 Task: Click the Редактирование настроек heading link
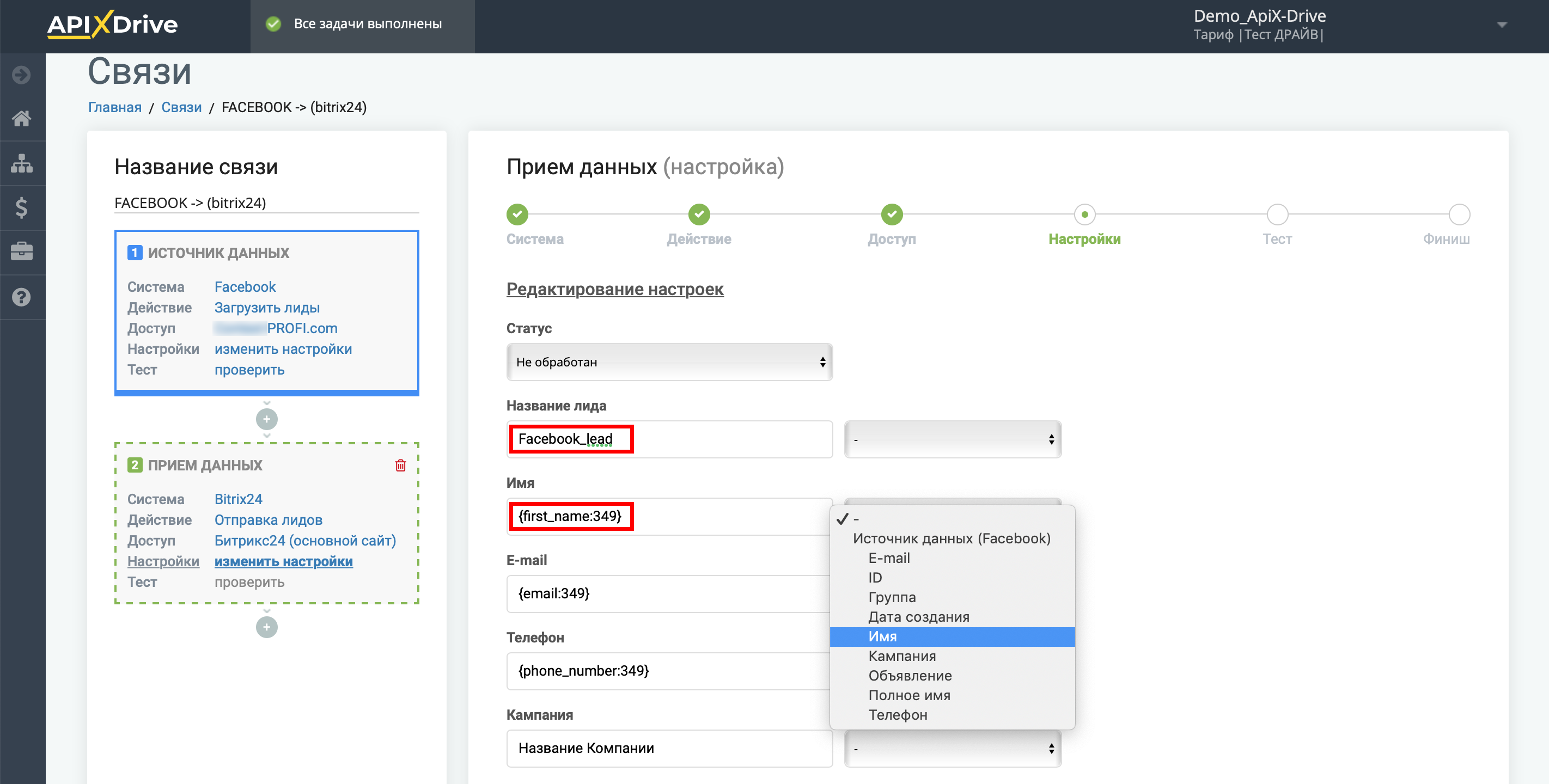coord(614,289)
